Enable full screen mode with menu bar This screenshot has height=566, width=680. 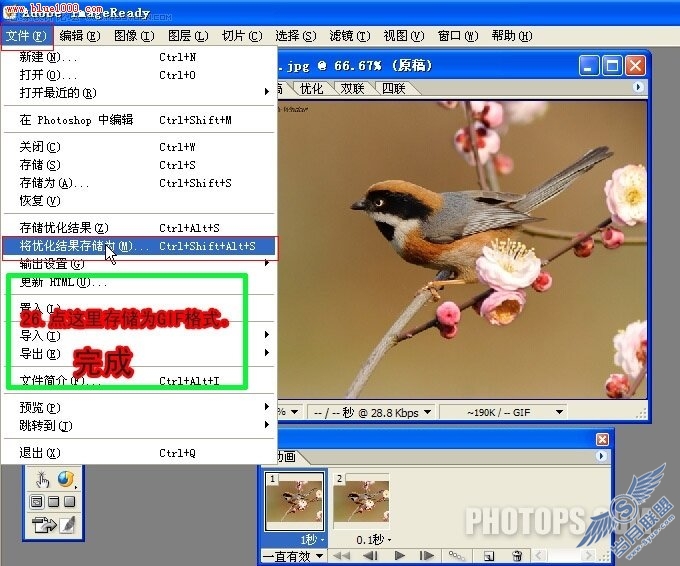click(x=54, y=502)
